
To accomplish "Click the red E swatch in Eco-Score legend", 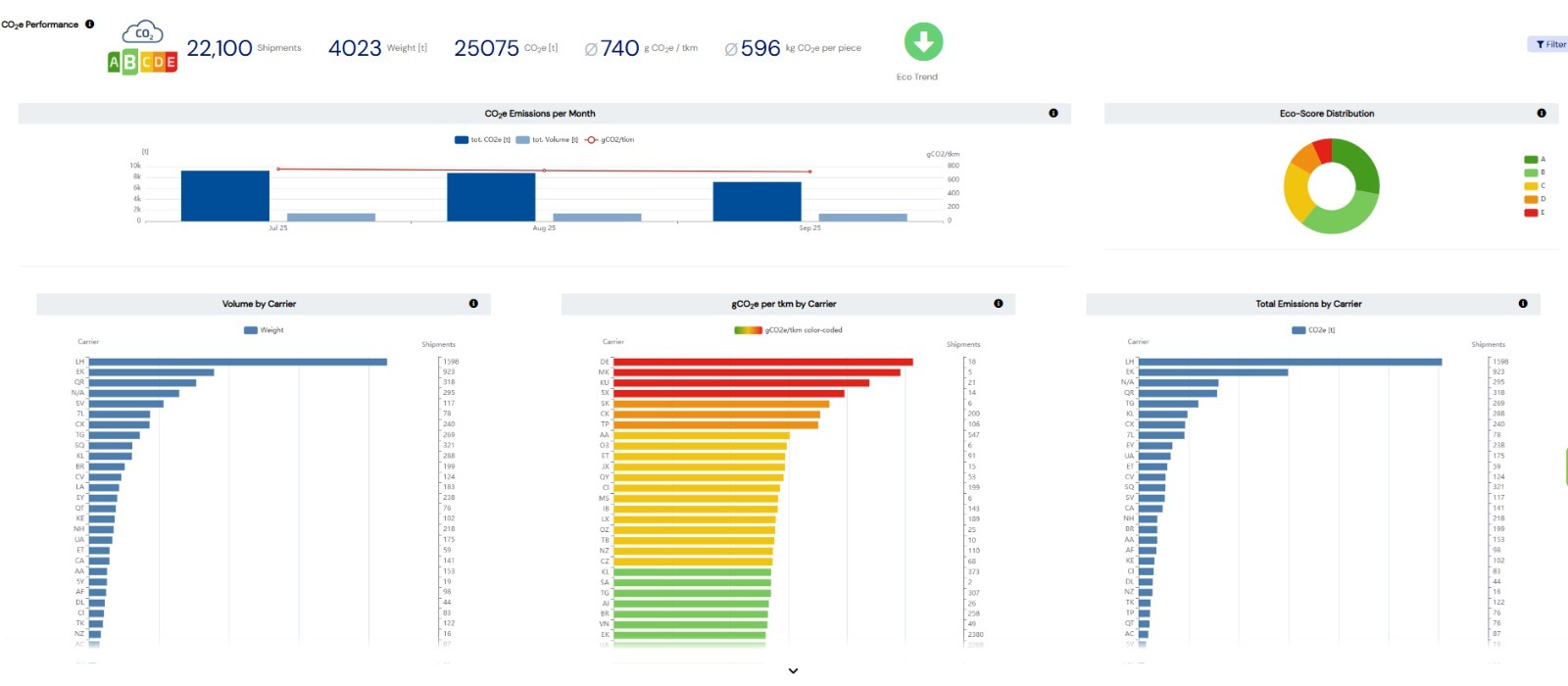I will [1531, 213].
